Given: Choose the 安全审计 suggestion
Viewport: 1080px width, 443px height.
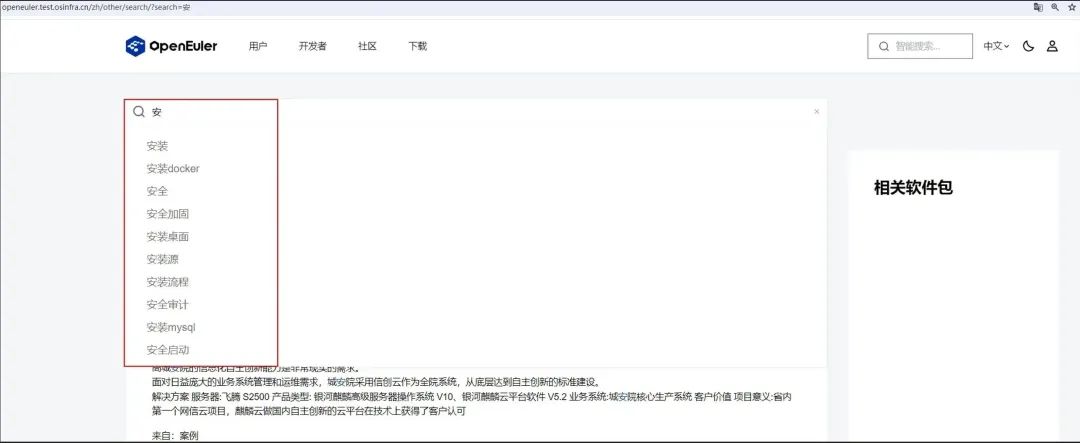Looking at the screenshot, I should coord(167,304).
